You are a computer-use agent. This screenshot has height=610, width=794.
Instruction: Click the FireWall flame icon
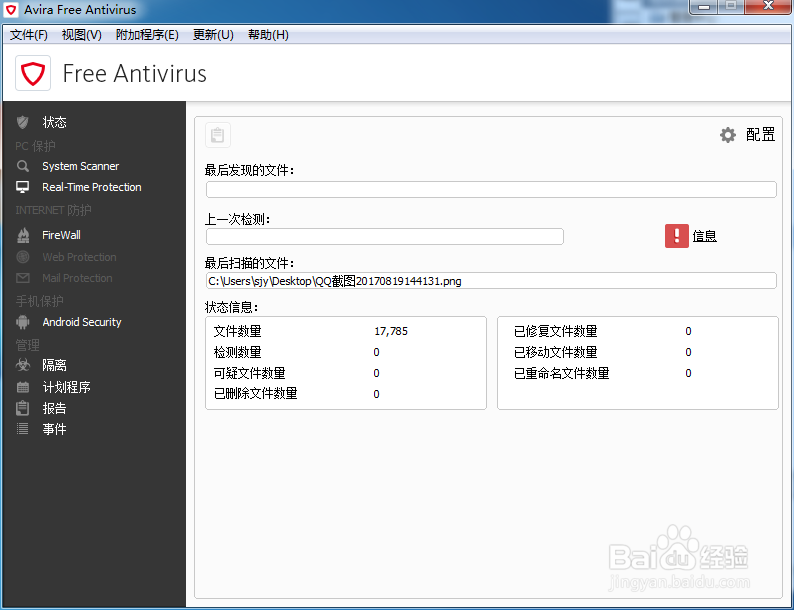[23, 235]
